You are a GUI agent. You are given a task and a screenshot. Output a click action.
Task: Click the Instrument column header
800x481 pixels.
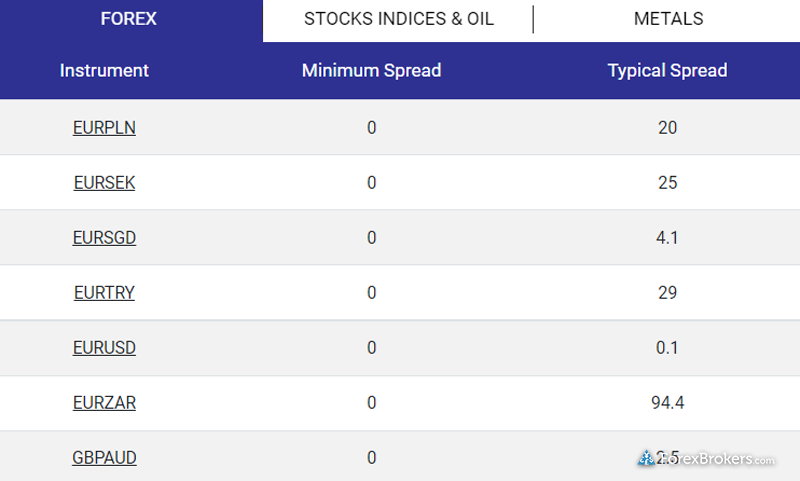click(104, 71)
